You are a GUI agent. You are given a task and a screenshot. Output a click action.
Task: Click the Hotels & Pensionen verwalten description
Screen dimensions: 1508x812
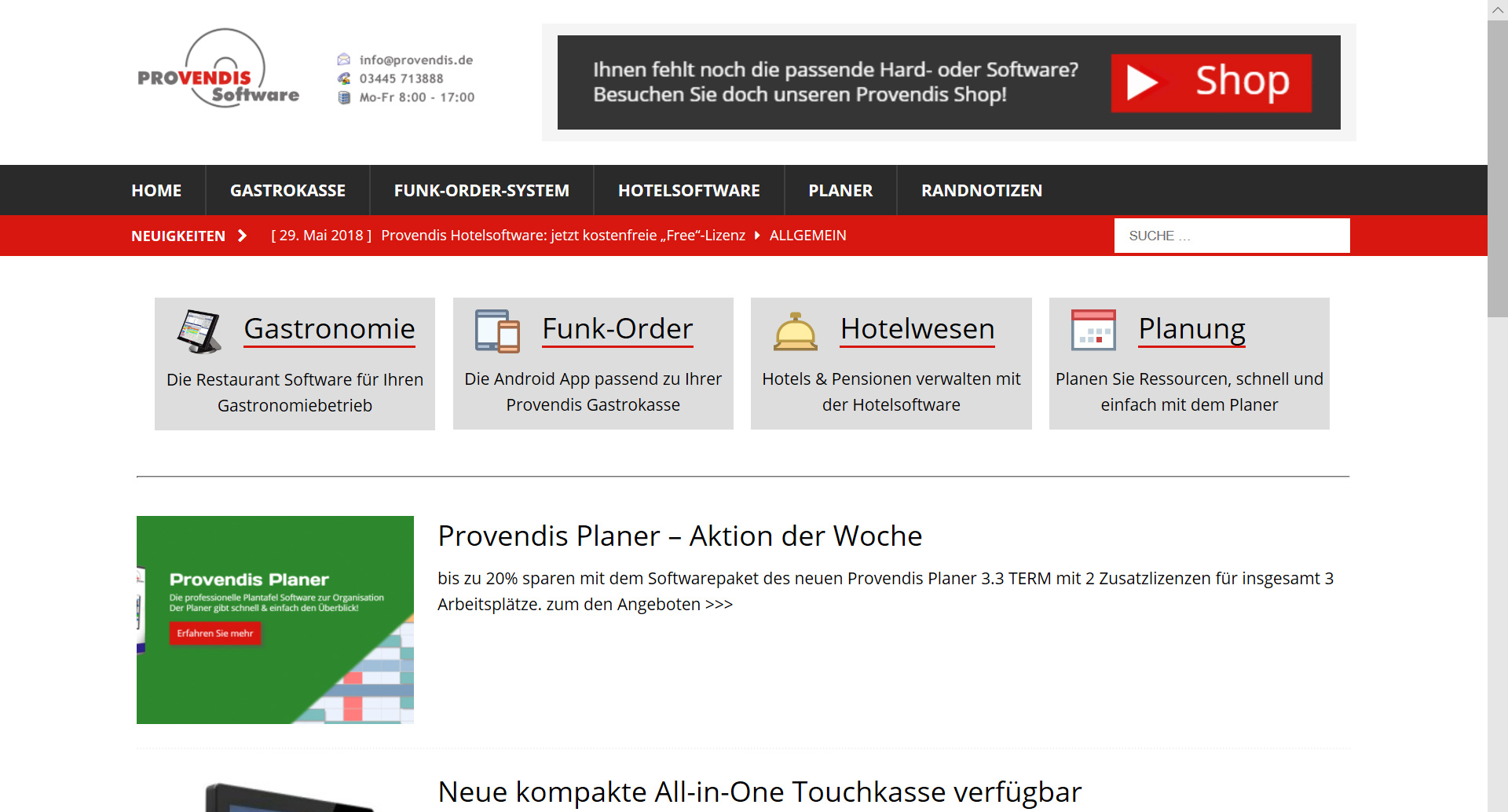pos(891,391)
